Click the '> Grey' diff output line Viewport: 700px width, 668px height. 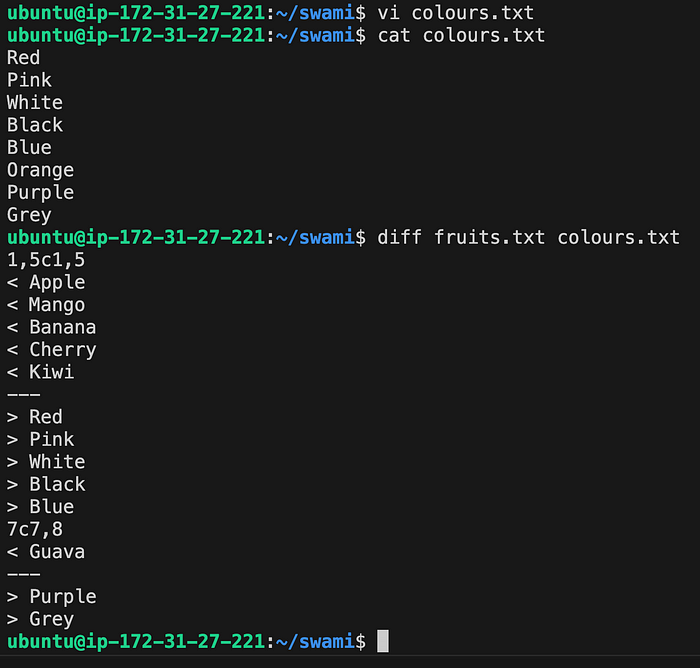40,619
